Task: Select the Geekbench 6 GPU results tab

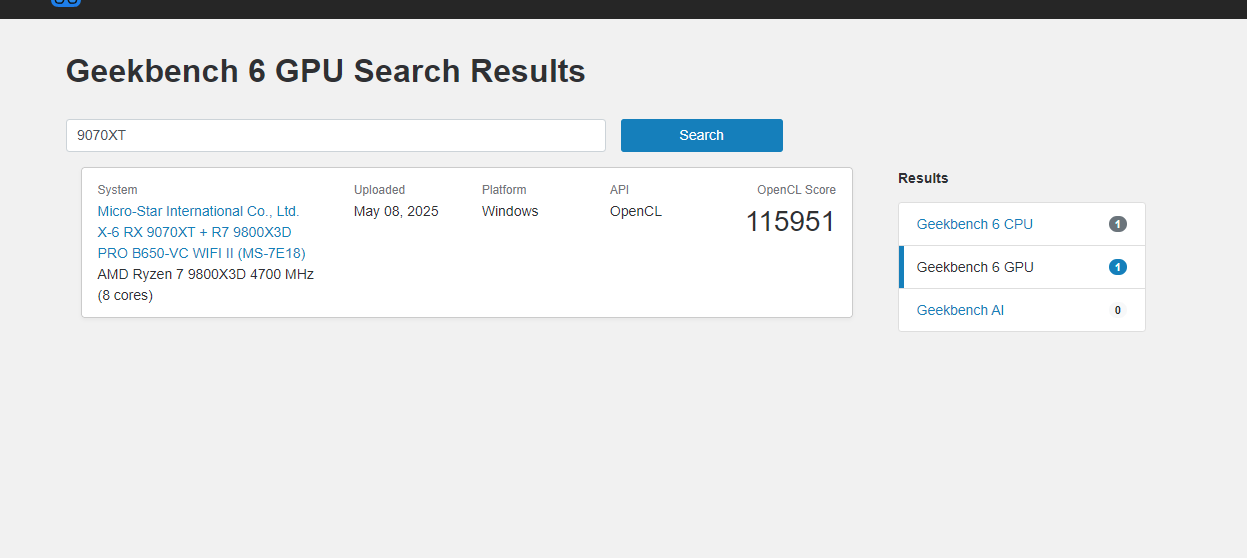Action: click(x=1022, y=267)
